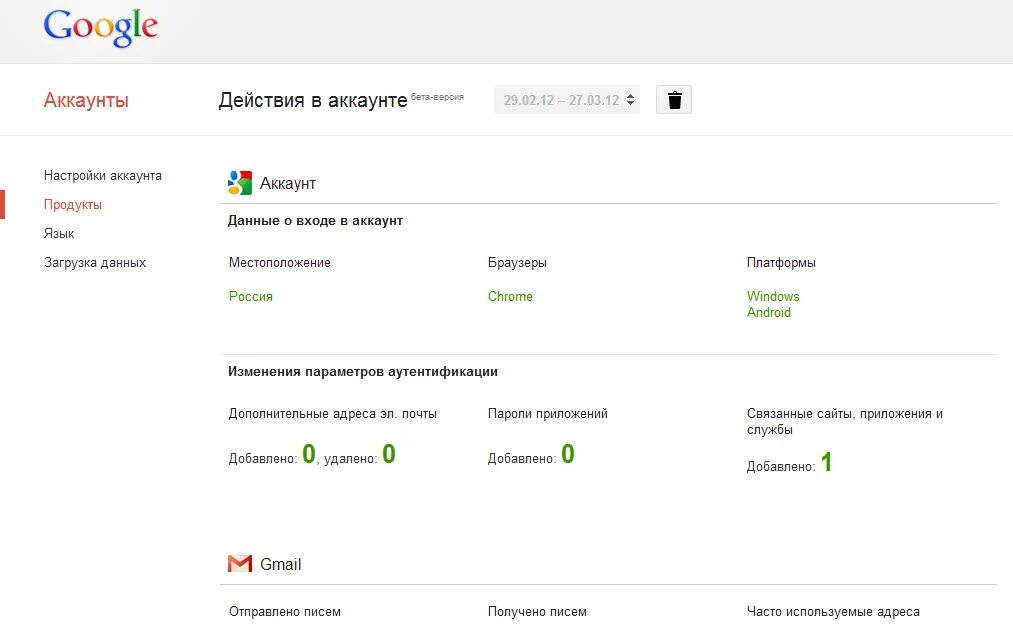Click the бета-версия label
This screenshot has height=630, width=1013.
point(437,97)
